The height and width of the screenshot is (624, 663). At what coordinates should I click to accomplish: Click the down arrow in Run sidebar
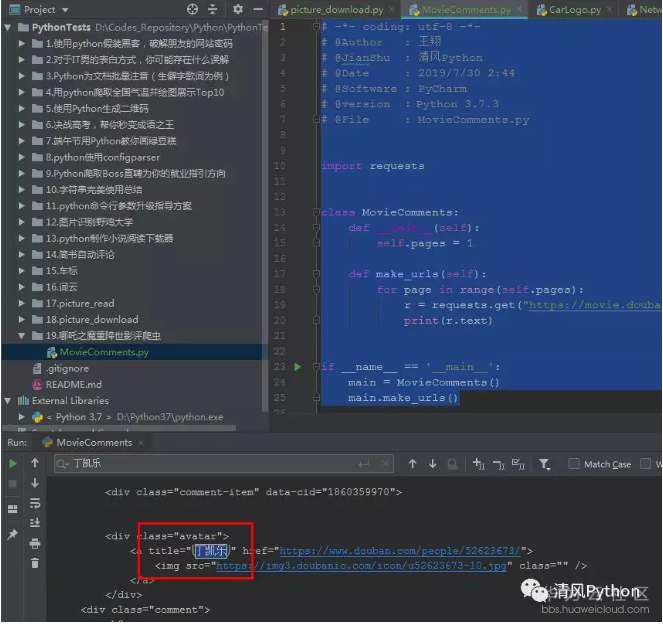pos(35,483)
